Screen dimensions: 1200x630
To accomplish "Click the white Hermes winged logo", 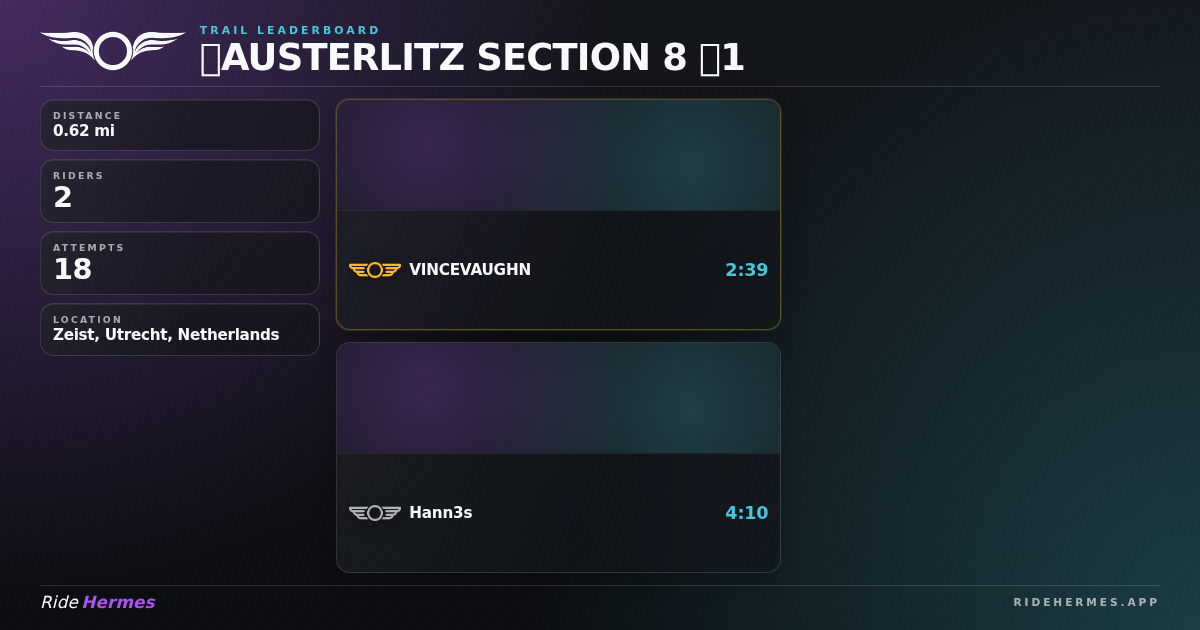I will [113, 50].
